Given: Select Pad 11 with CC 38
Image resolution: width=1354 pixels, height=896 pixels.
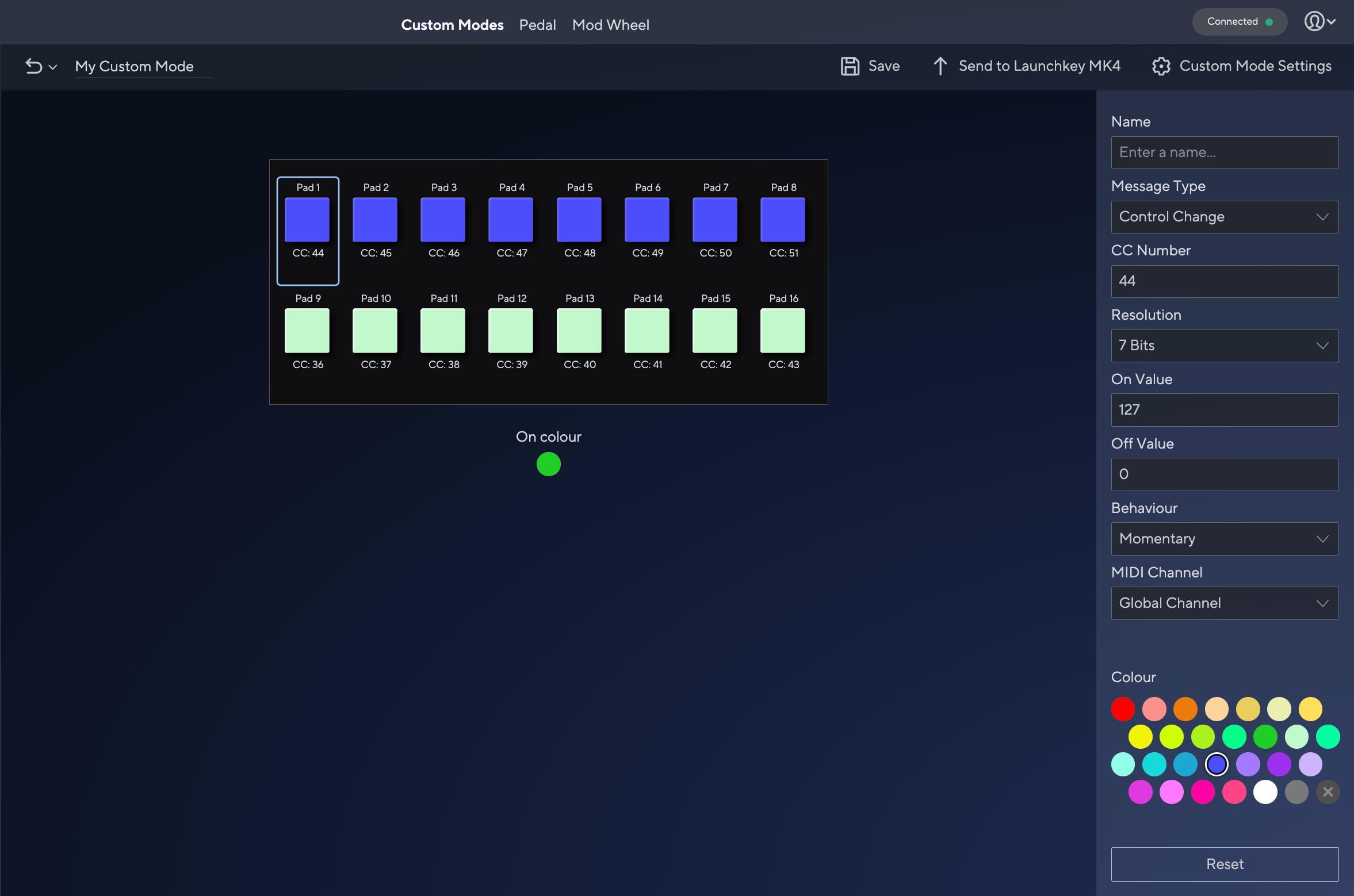Looking at the screenshot, I should [x=443, y=331].
